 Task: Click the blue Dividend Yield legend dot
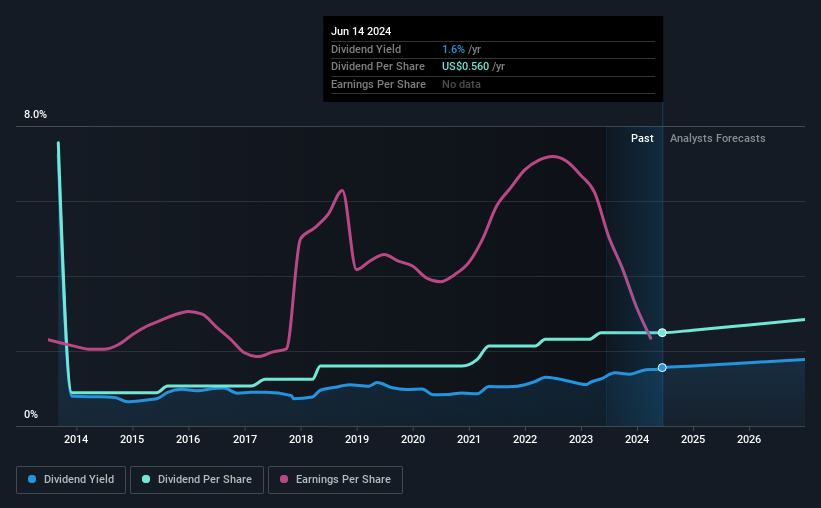[x=32, y=479]
